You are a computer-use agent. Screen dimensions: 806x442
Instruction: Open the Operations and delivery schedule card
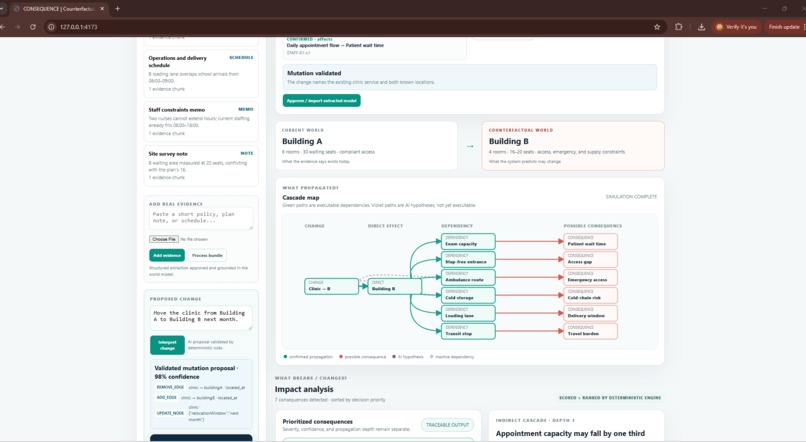(201, 73)
